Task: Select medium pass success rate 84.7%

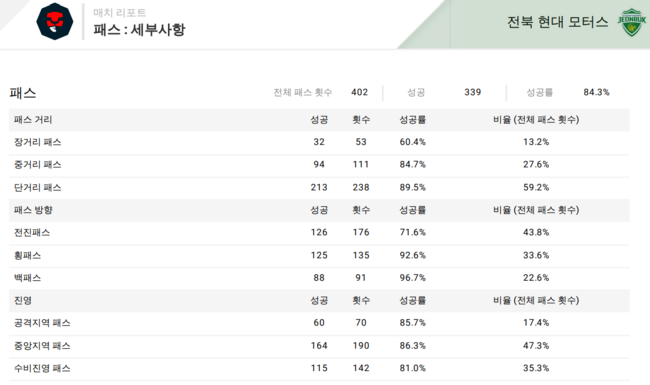Action: pos(412,164)
